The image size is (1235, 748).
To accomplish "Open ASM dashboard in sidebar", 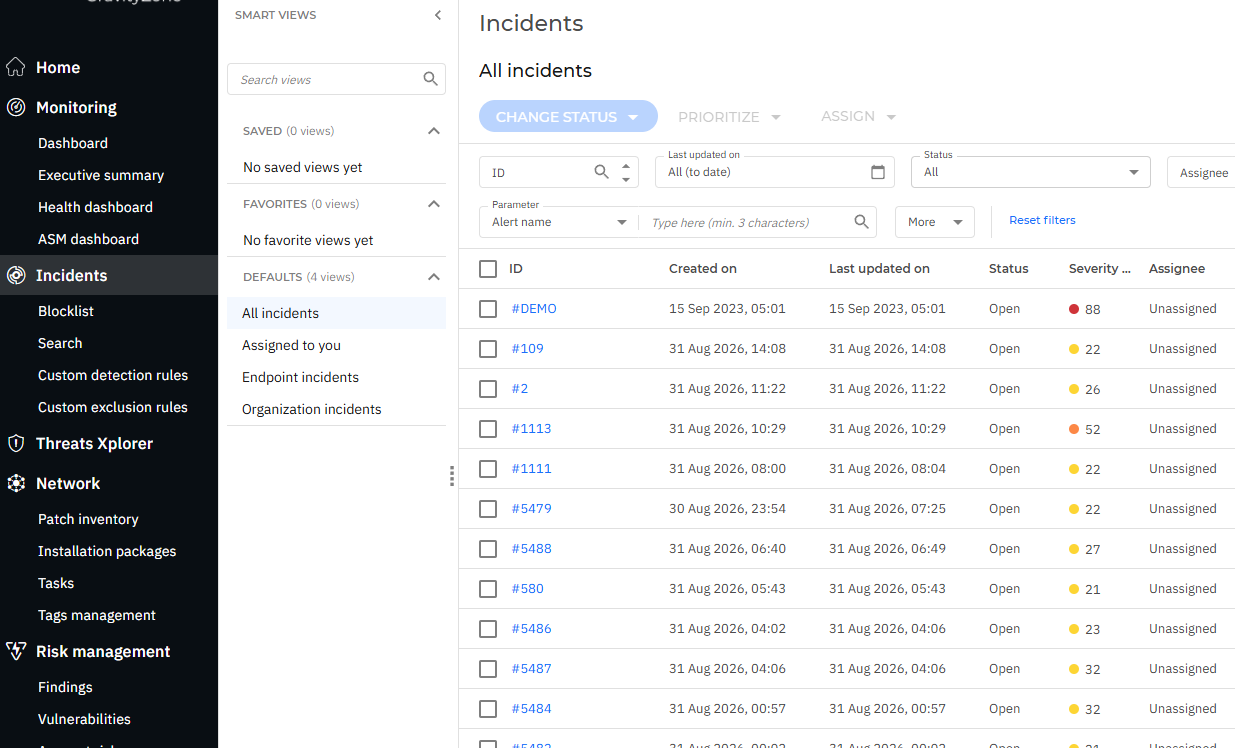I will pyautogui.click(x=88, y=239).
